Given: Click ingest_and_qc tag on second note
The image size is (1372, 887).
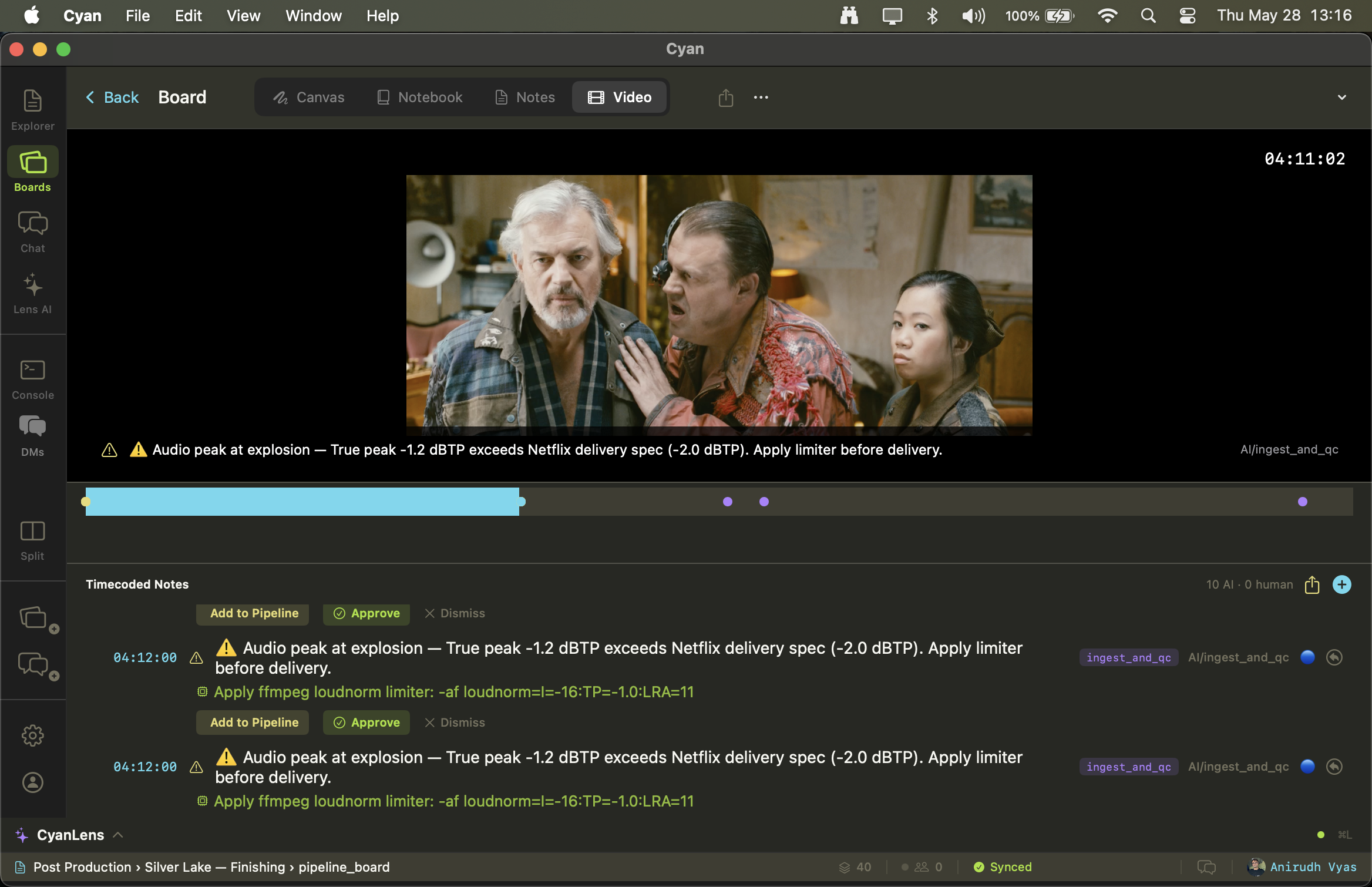Looking at the screenshot, I should [x=1129, y=767].
